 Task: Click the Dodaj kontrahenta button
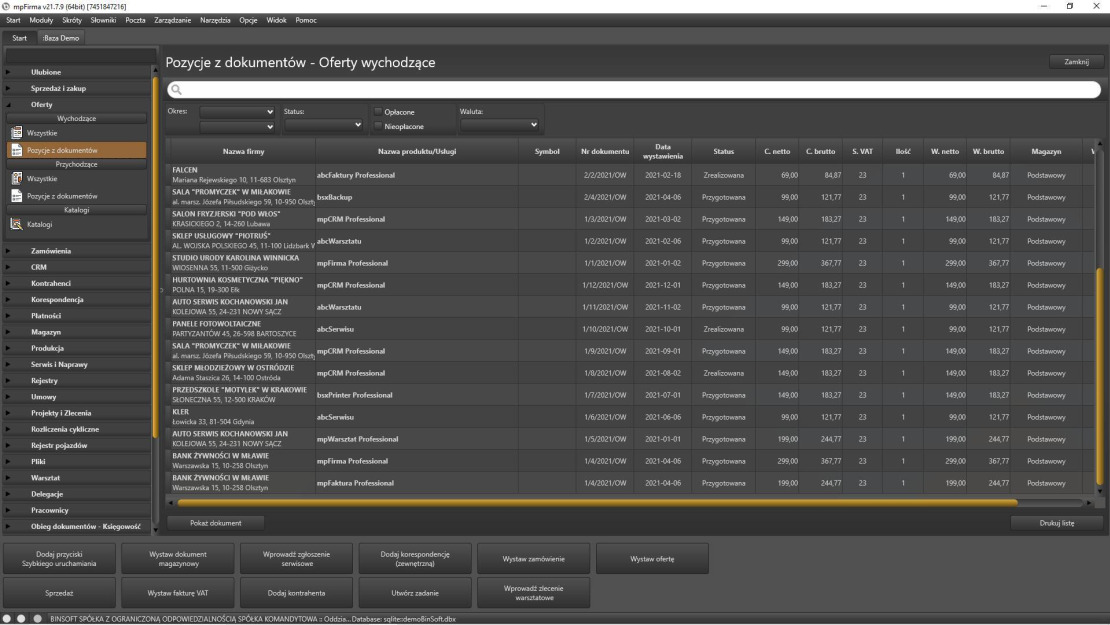click(297, 593)
